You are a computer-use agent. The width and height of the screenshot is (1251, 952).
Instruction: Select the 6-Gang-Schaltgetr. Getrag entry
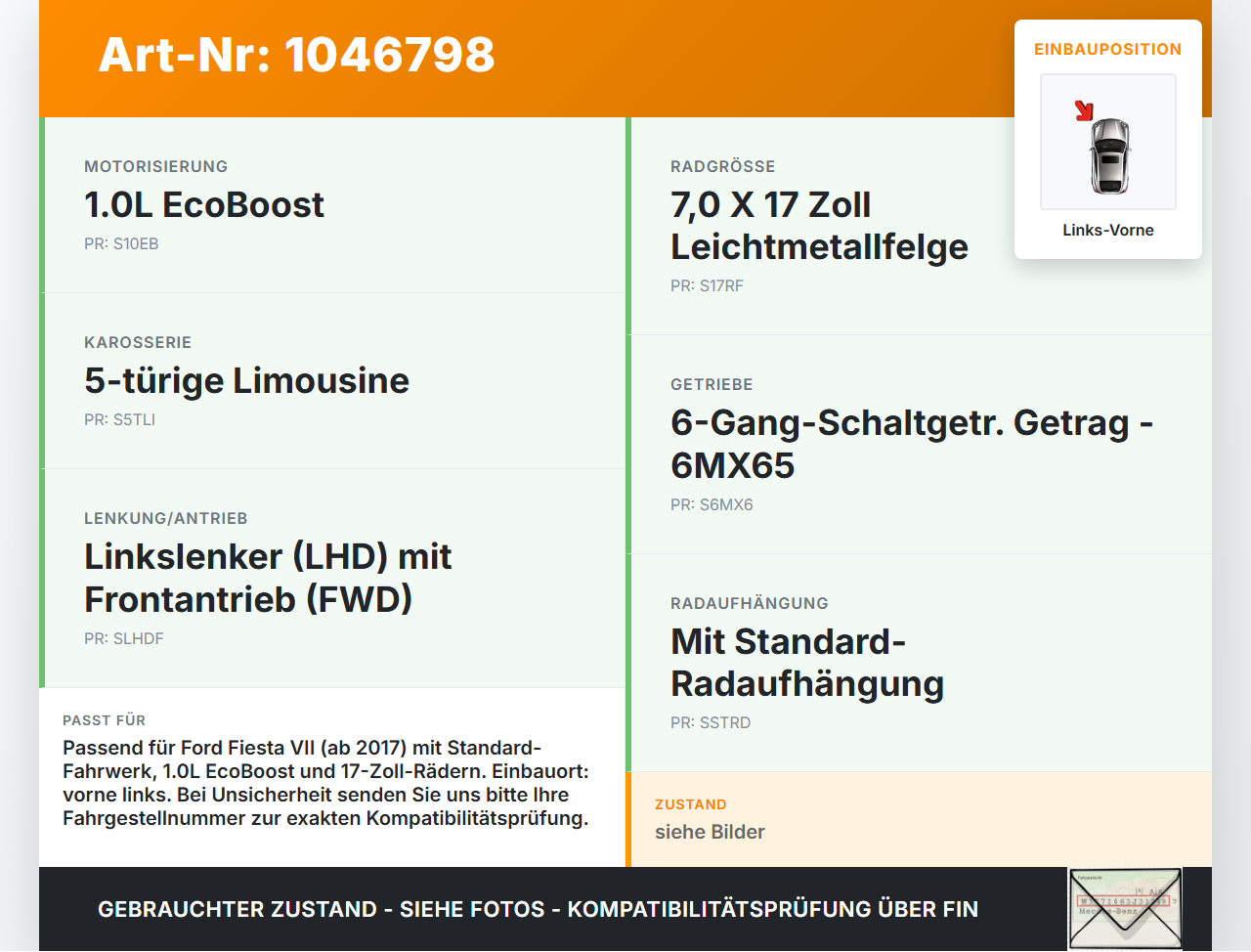pyautogui.click(x=912, y=444)
